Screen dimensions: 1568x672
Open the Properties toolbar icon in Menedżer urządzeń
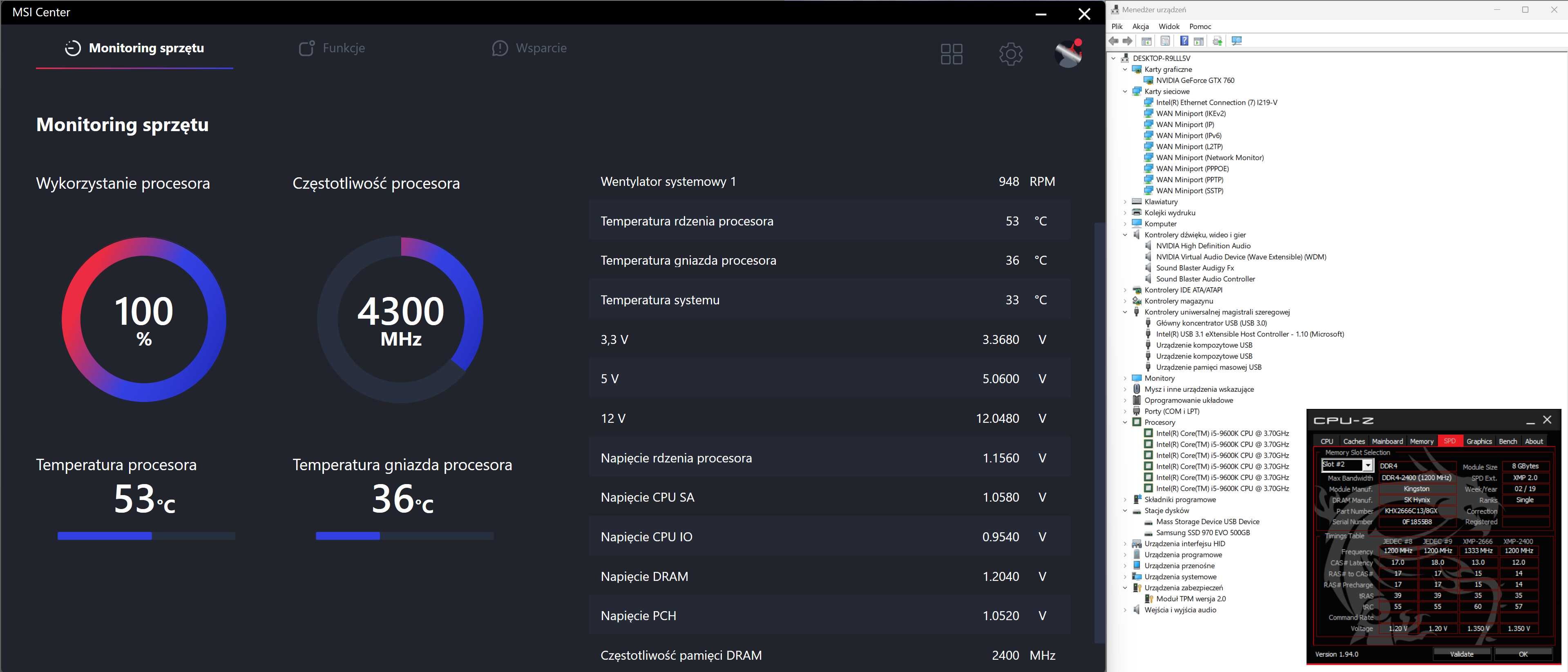pyautogui.click(x=1165, y=41)
